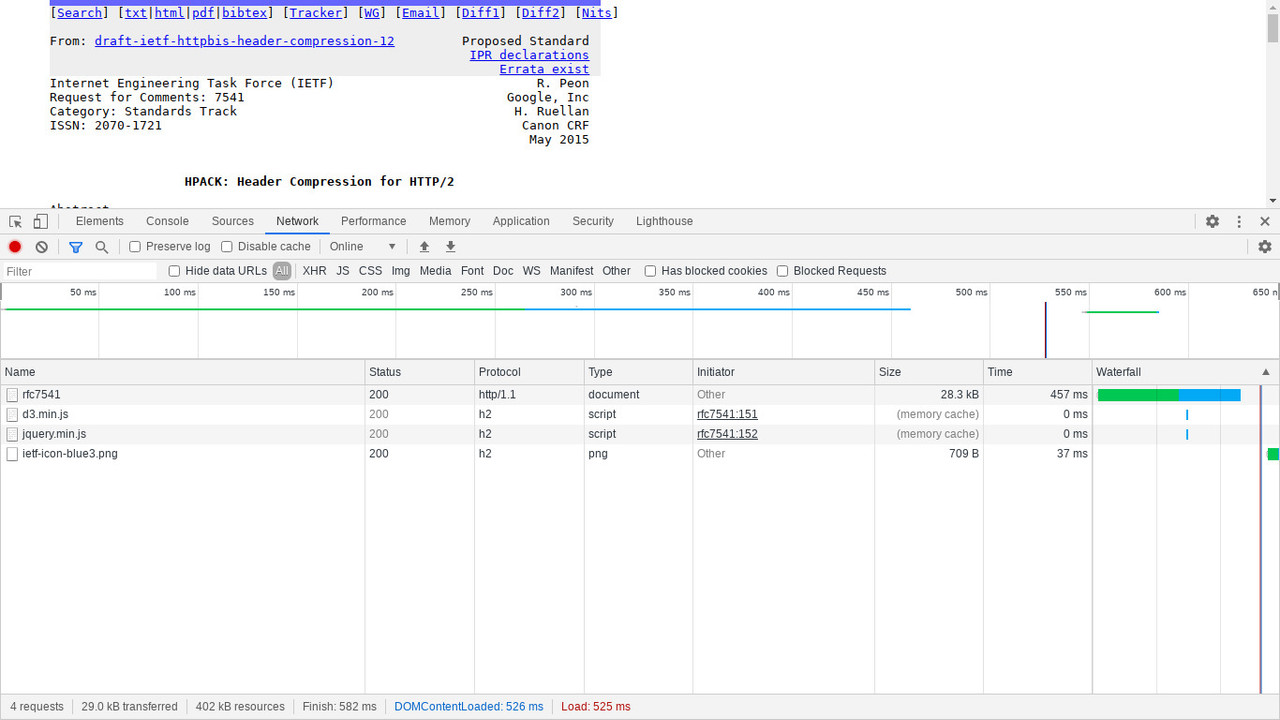
Task: Open the Performance tab
Action: click(373, 222)
